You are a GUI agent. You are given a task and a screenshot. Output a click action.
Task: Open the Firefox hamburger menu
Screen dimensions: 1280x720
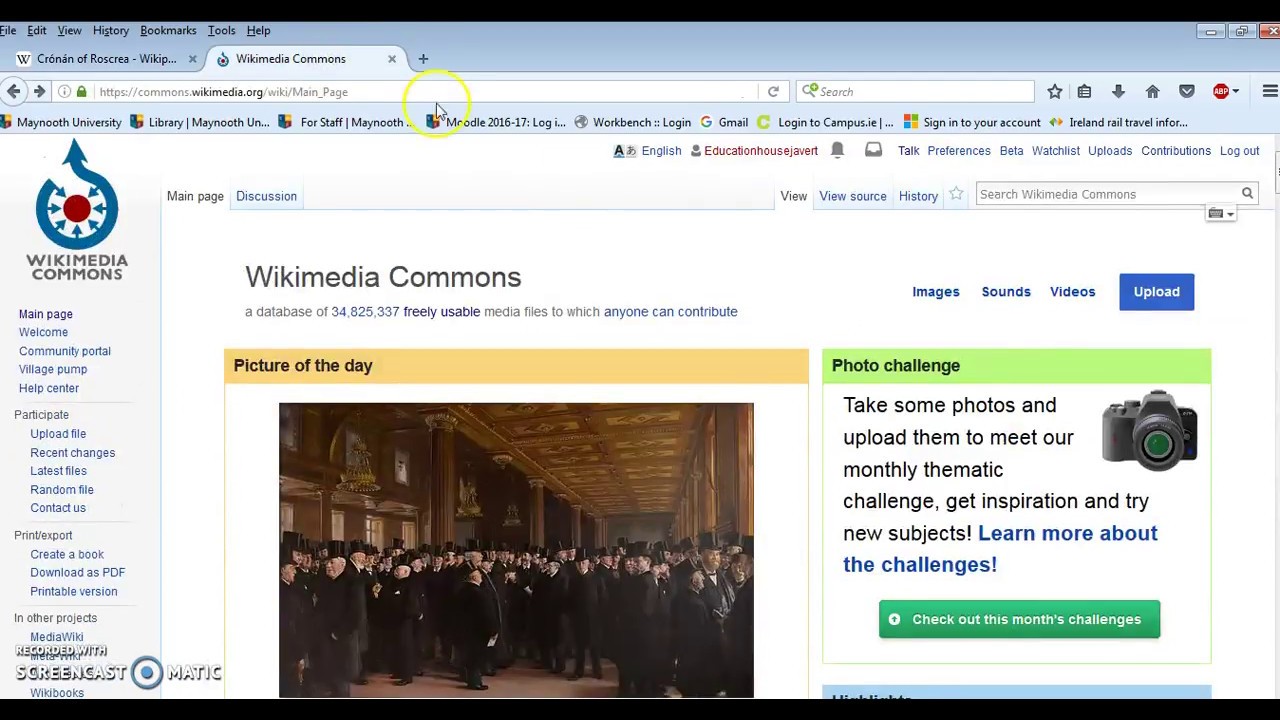coord(1270,92)
